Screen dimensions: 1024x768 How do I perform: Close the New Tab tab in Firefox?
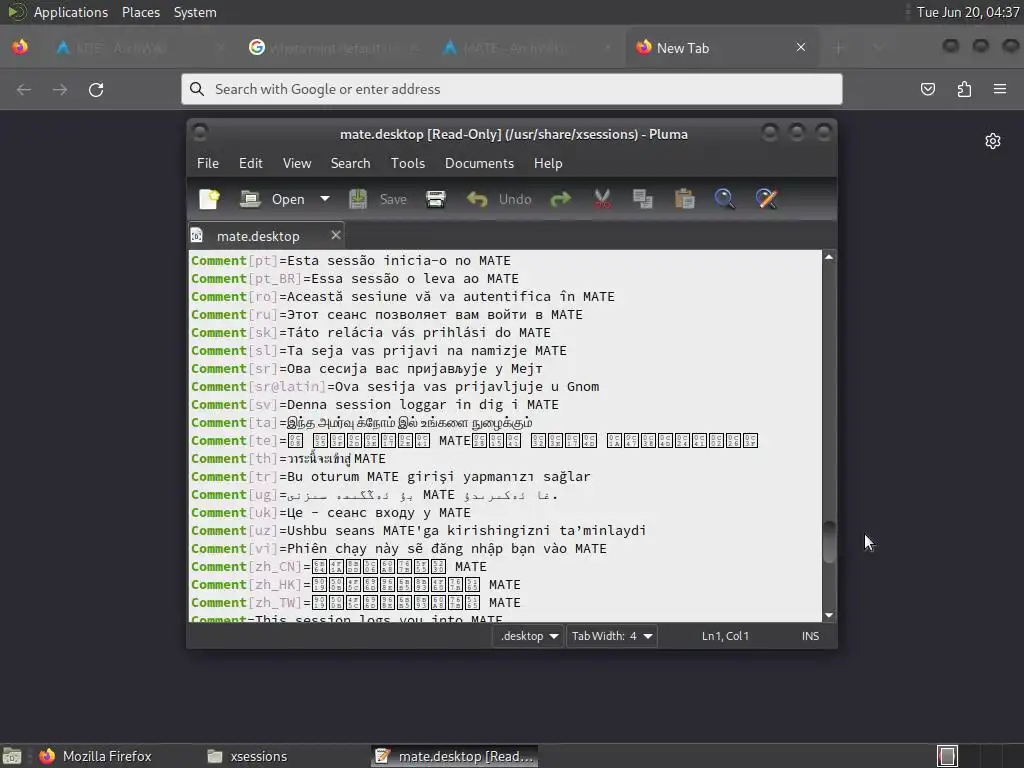(801, 48)
